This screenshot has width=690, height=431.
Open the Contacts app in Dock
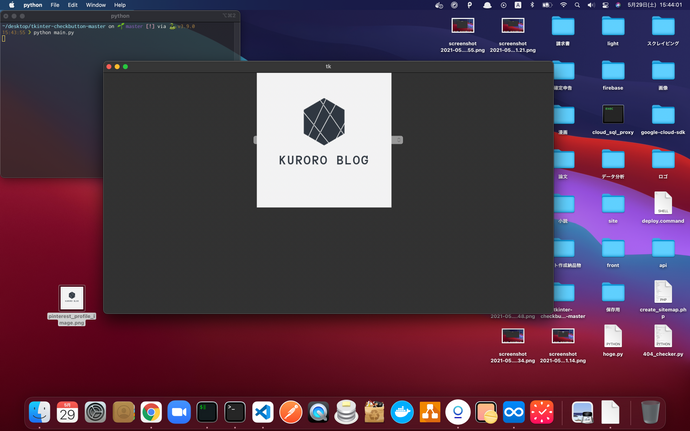click(123, 412)
